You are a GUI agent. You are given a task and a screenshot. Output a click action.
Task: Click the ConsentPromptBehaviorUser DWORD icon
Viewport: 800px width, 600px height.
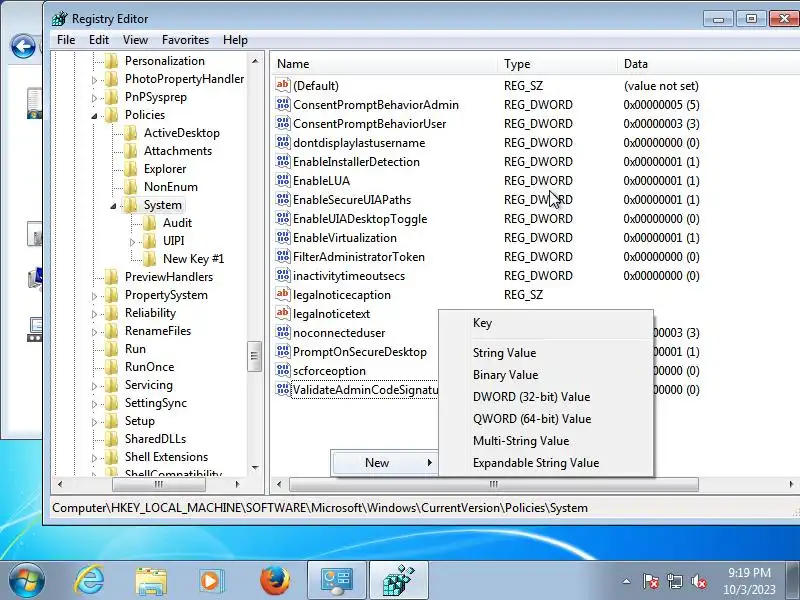(x=283, y=123)
